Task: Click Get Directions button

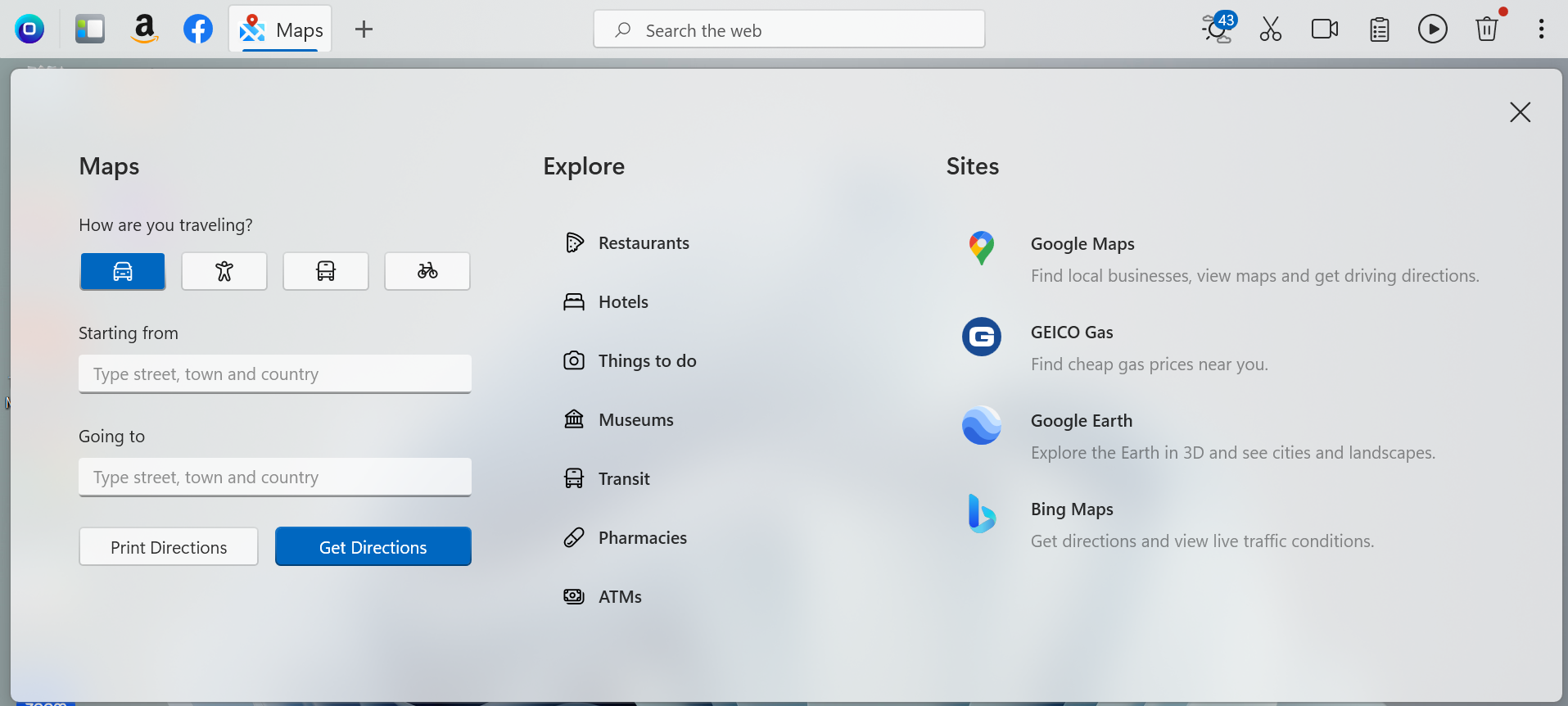Action: [x=373, y=547]
